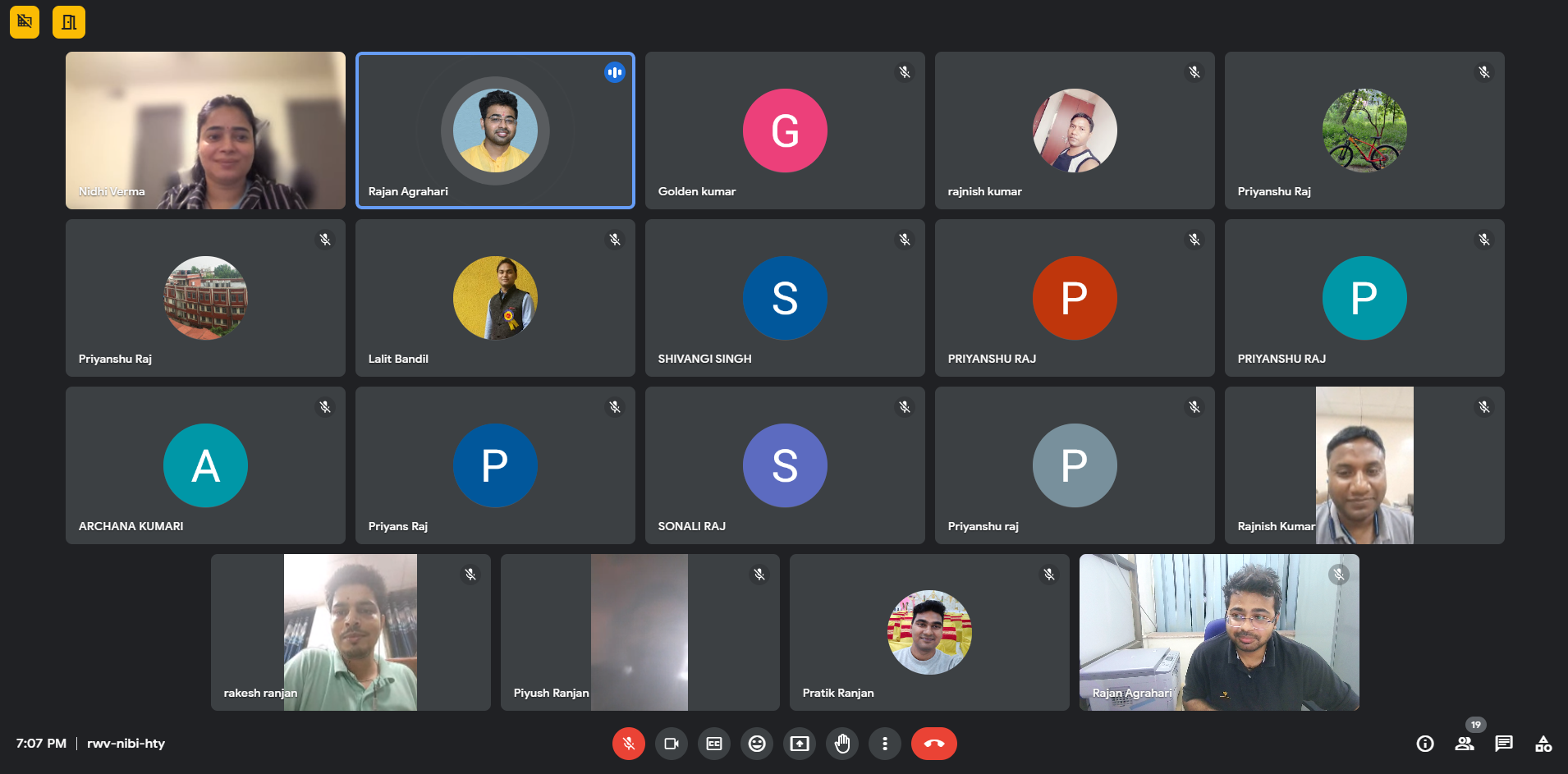Open the Activities panel
Image resolution: width=1568 pixels, height=774 pixels.
click(x=1543, y=744)
